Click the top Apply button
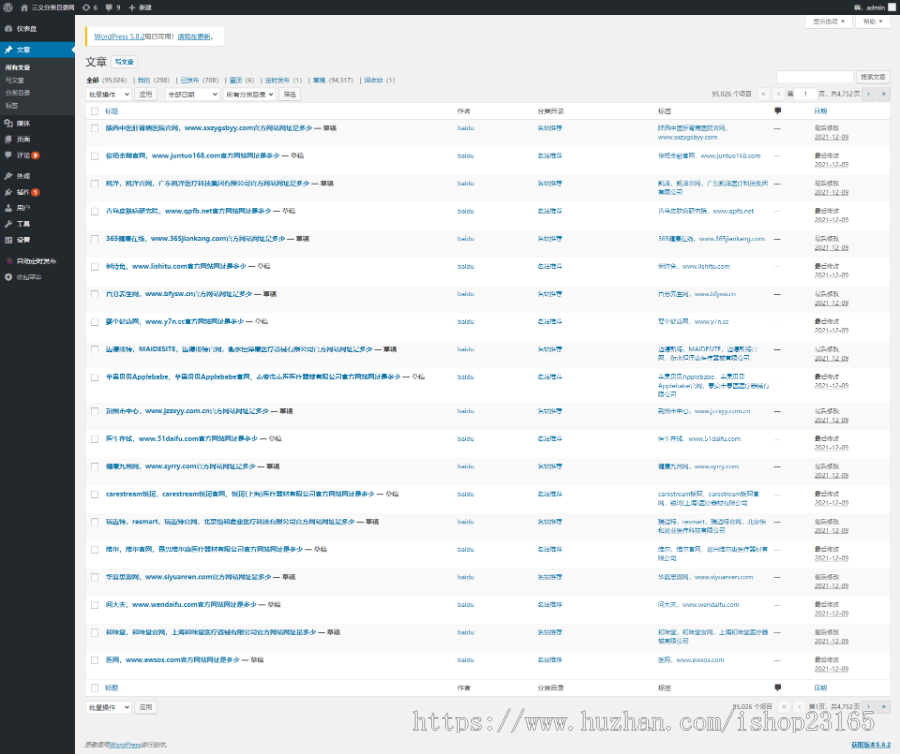Image resolution: width=900 pixels, height=754 pixels. (x=146, y=94)
